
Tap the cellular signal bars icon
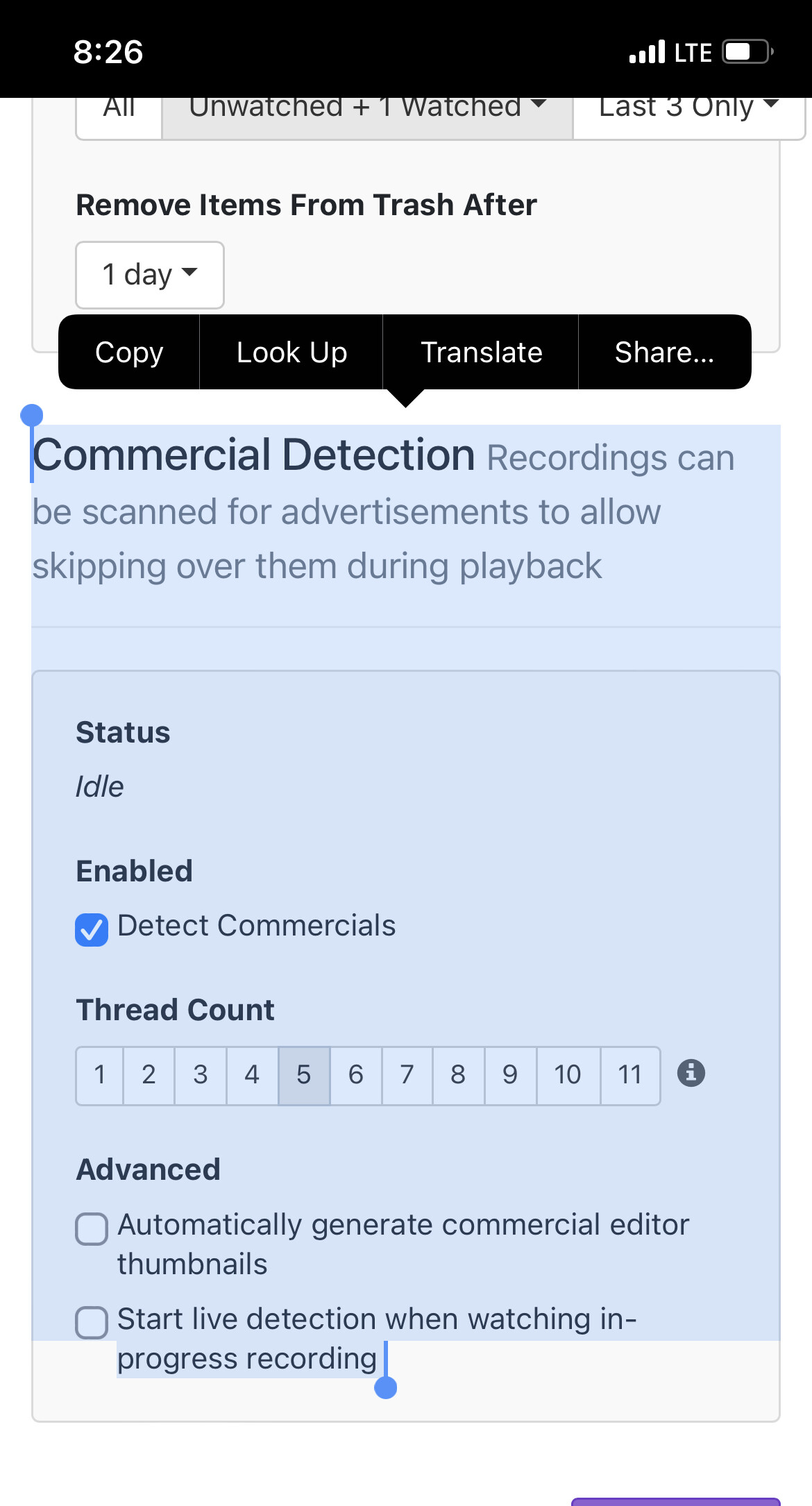(646, 52)
